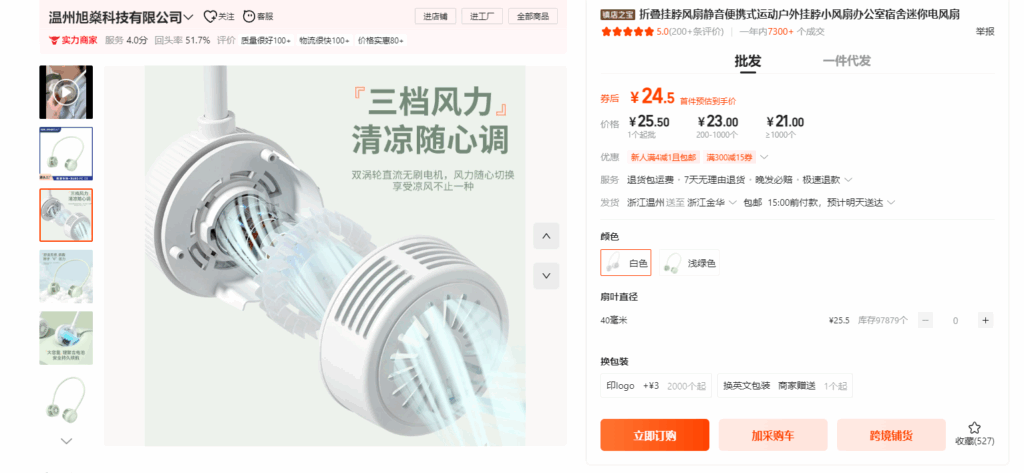Click 加采购车 add to cart button
The height and width of the screenshot is (473, 1024).
(x=773, y=435)
